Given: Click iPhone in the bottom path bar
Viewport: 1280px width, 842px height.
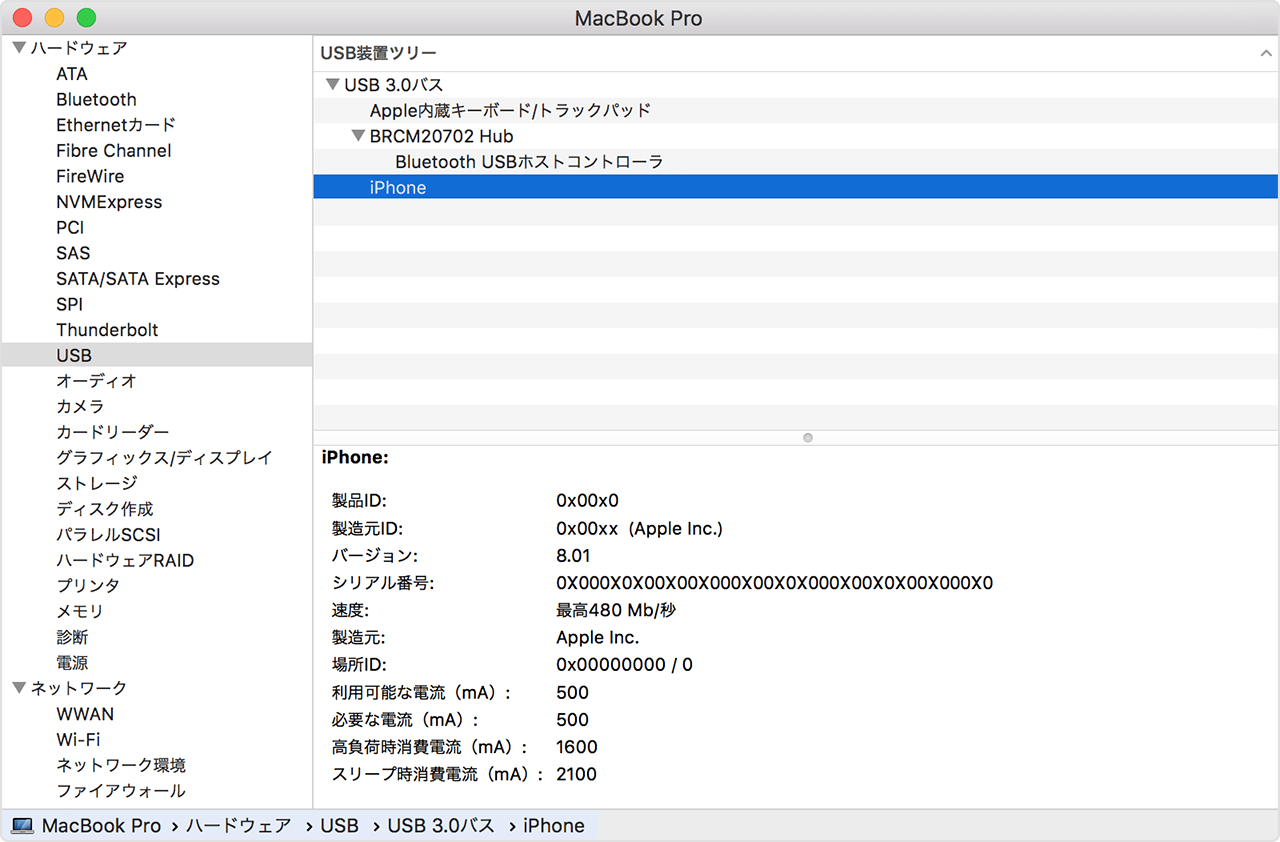Looking at the screenshot, I should 554,826.
